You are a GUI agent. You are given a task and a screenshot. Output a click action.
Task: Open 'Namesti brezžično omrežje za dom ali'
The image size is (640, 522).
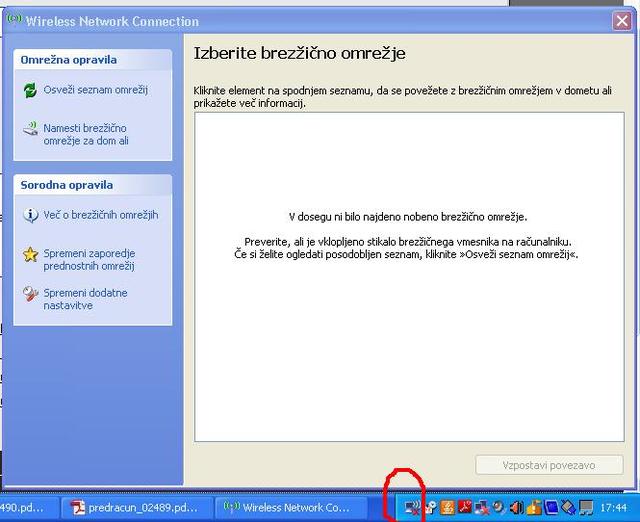pos(86,134)
